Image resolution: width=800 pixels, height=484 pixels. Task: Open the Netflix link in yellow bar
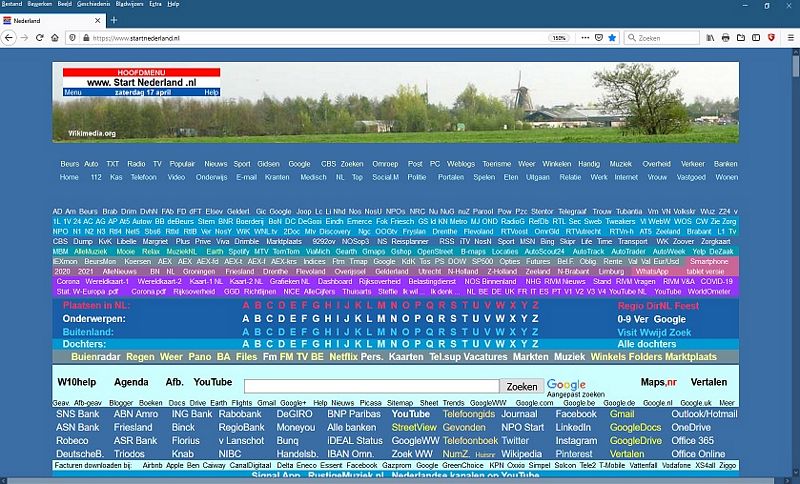coord(343,357)
